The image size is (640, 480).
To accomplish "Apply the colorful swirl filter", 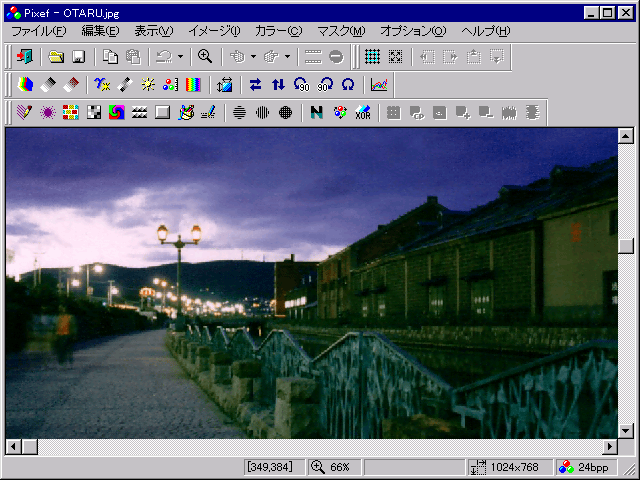I will point(117,112).
